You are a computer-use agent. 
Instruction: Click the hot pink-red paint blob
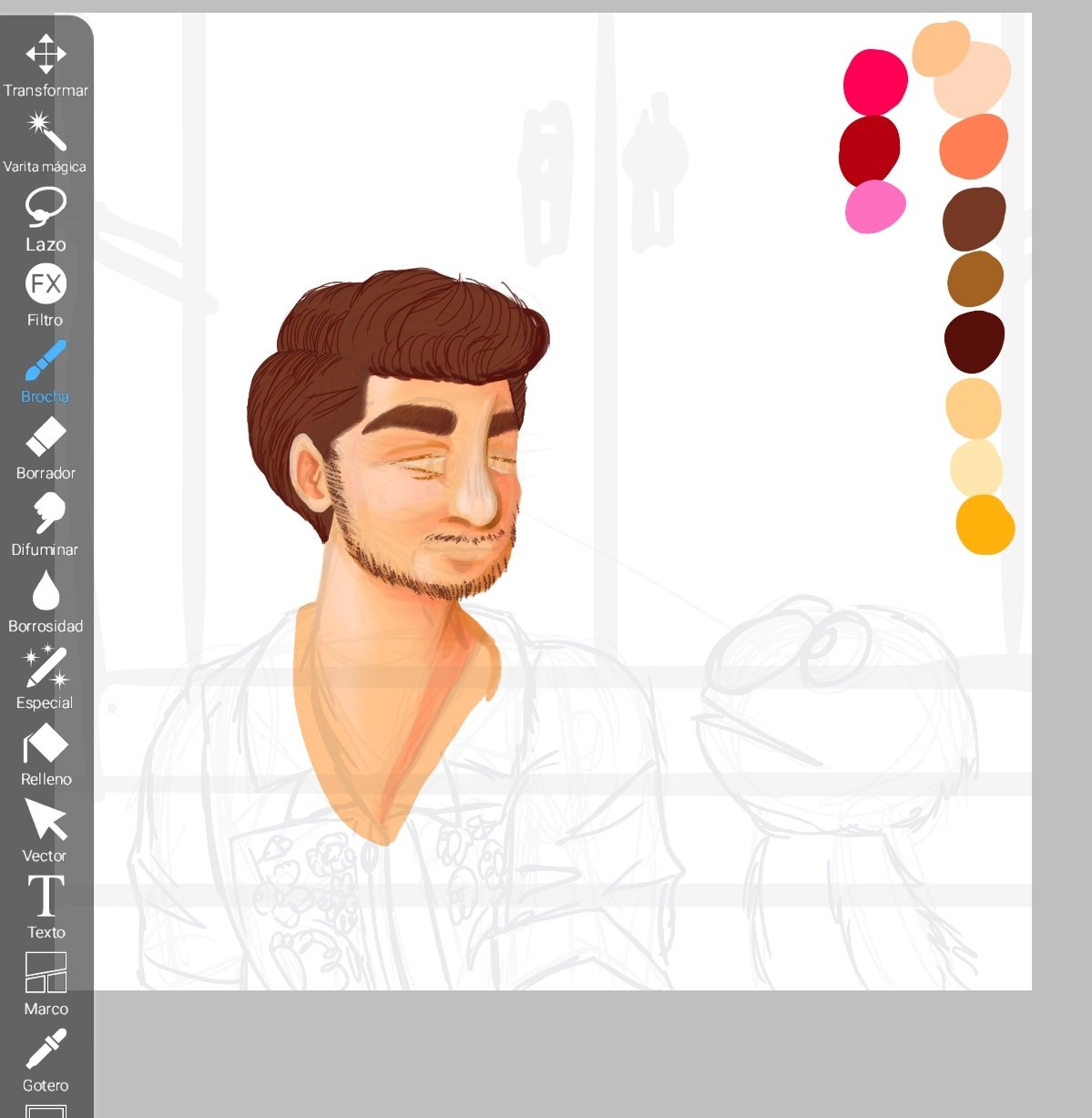[x=875, y=82]
